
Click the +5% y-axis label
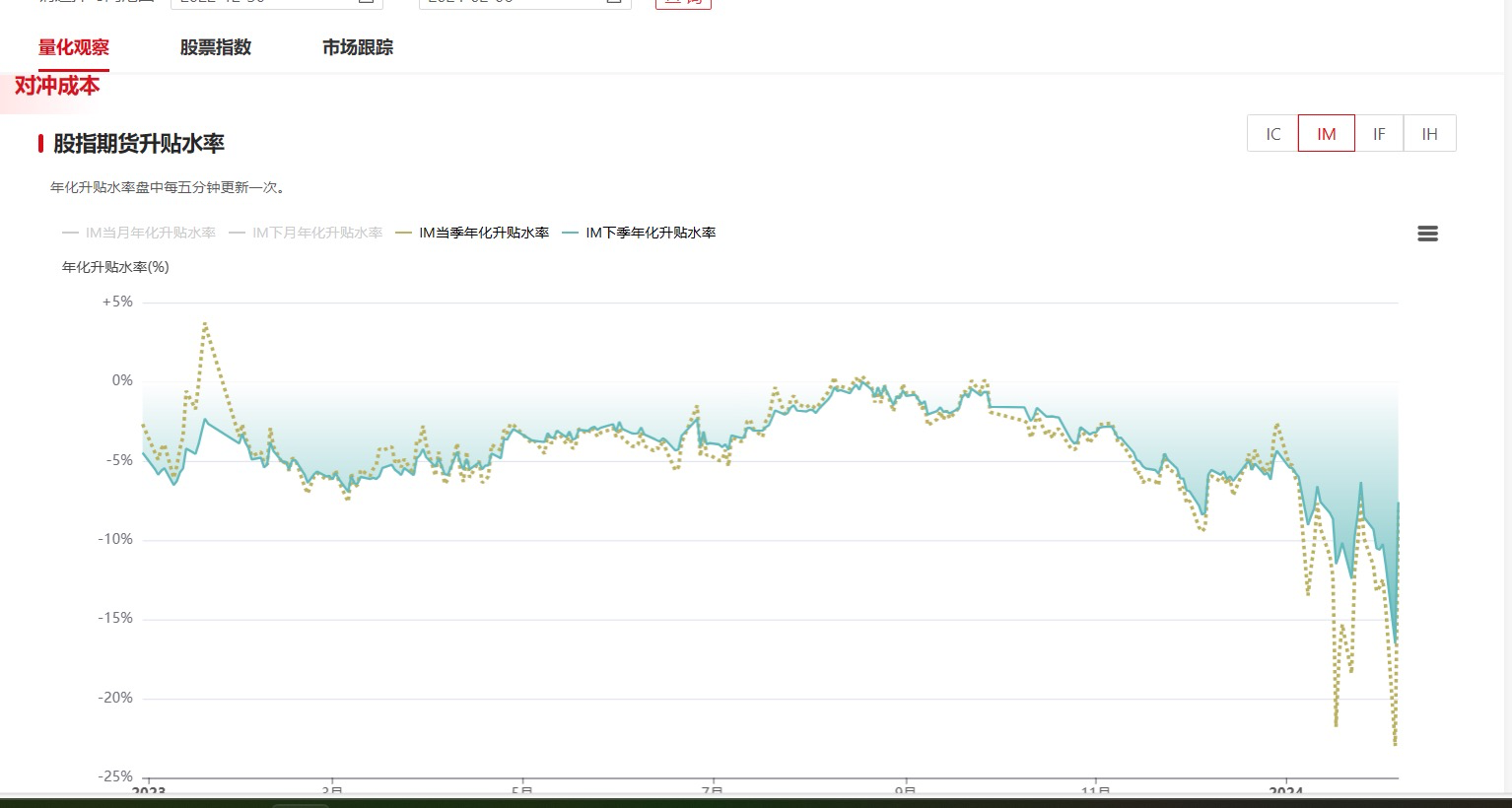117,302
